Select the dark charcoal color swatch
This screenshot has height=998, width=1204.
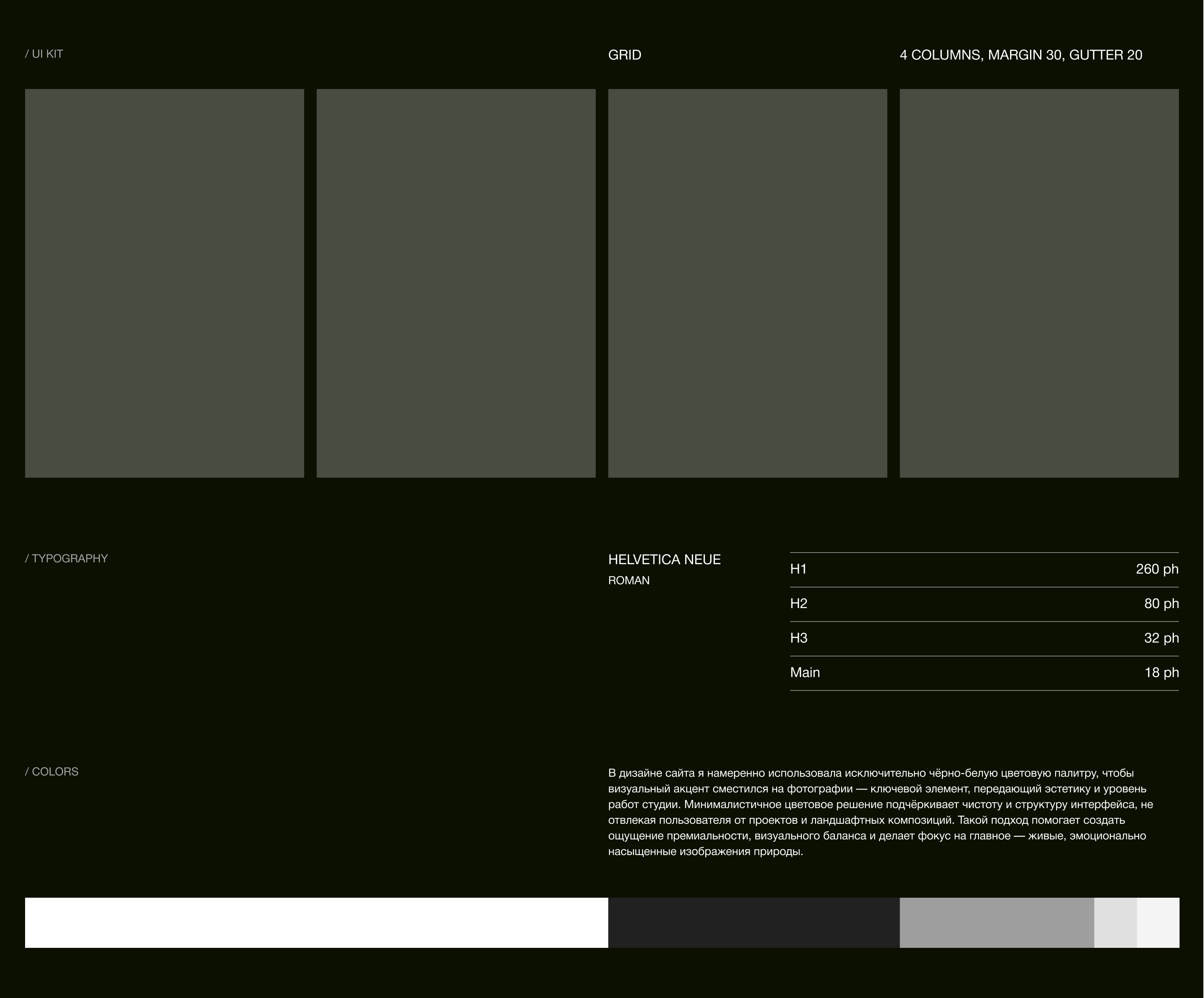click(x=753, y=922)
